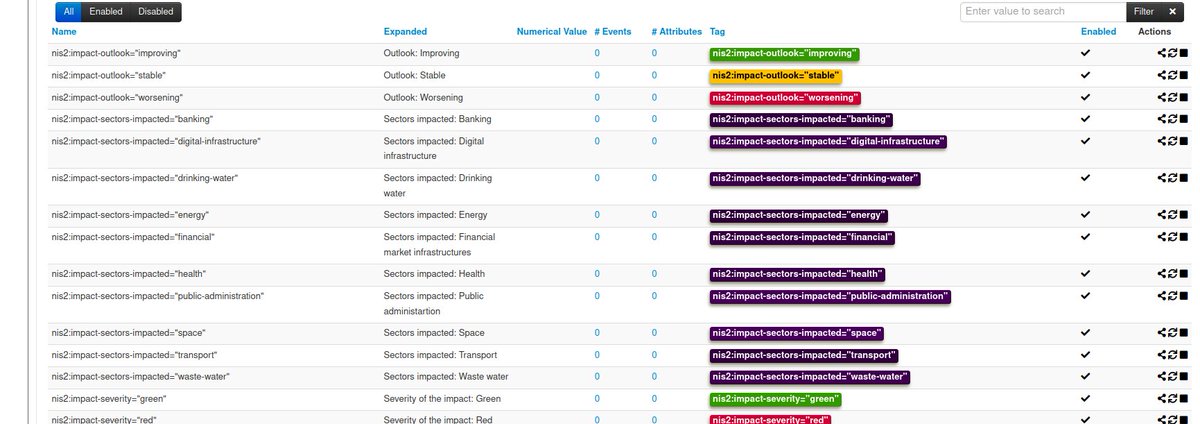Refresh the "drinking-water" tag

(1173, 178)
